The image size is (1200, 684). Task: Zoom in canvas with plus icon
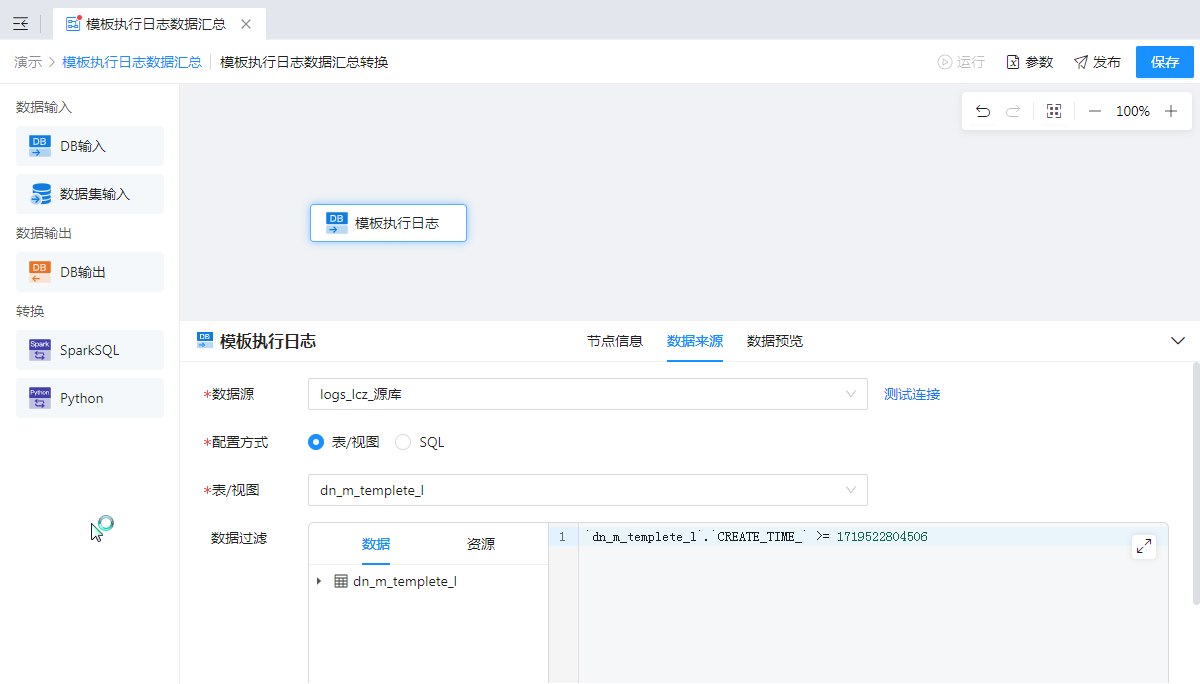click(1171, 111)
